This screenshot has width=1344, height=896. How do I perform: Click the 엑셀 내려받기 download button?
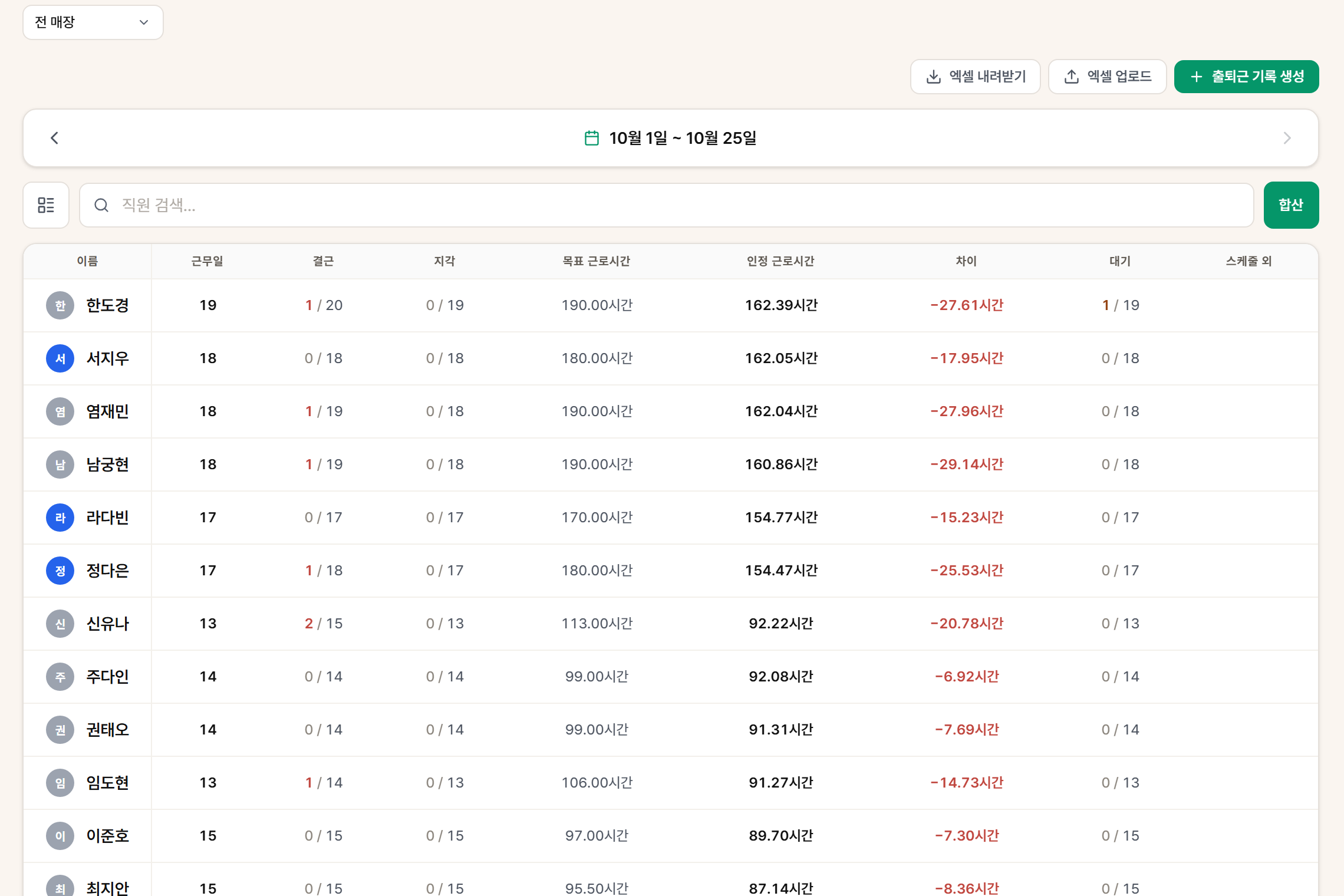(x=976, y=77)
